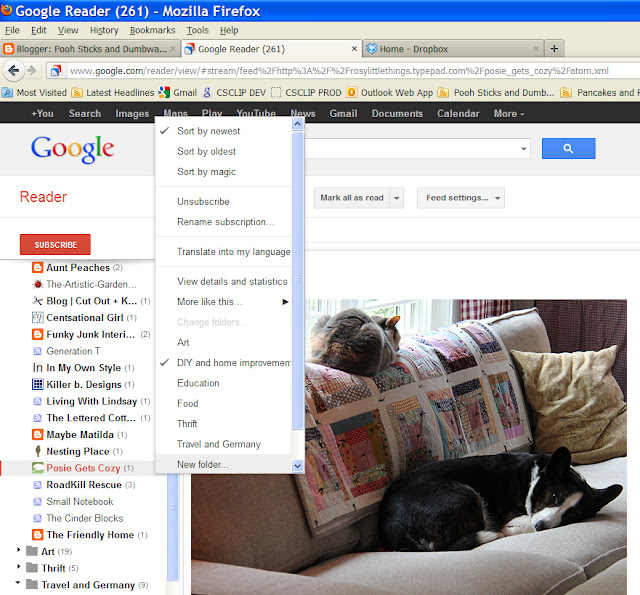Click the Mark all as read button
The image size is (640, 595).
coord(352,198)
